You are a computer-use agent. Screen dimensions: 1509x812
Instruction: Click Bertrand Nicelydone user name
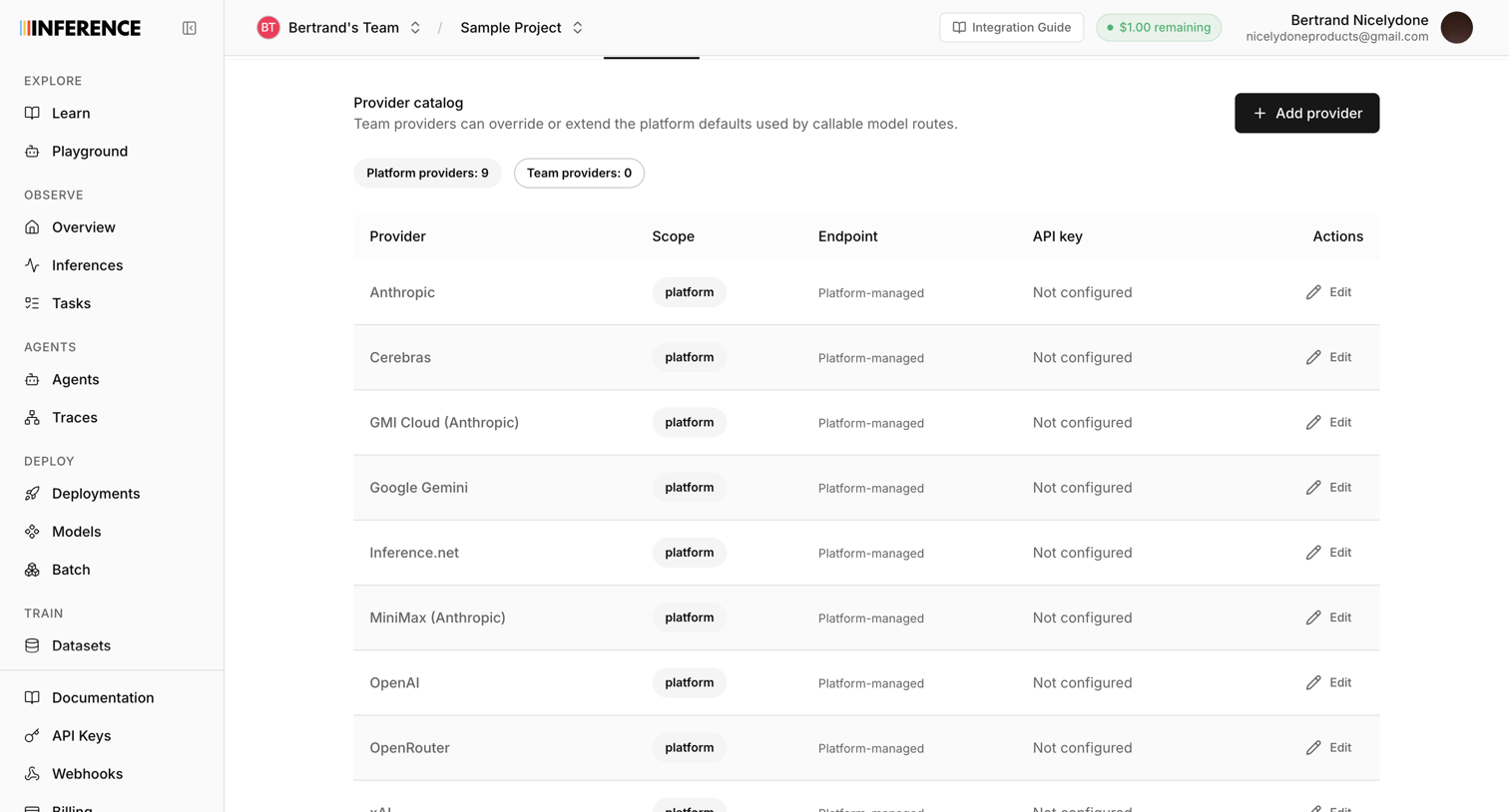1359,20
